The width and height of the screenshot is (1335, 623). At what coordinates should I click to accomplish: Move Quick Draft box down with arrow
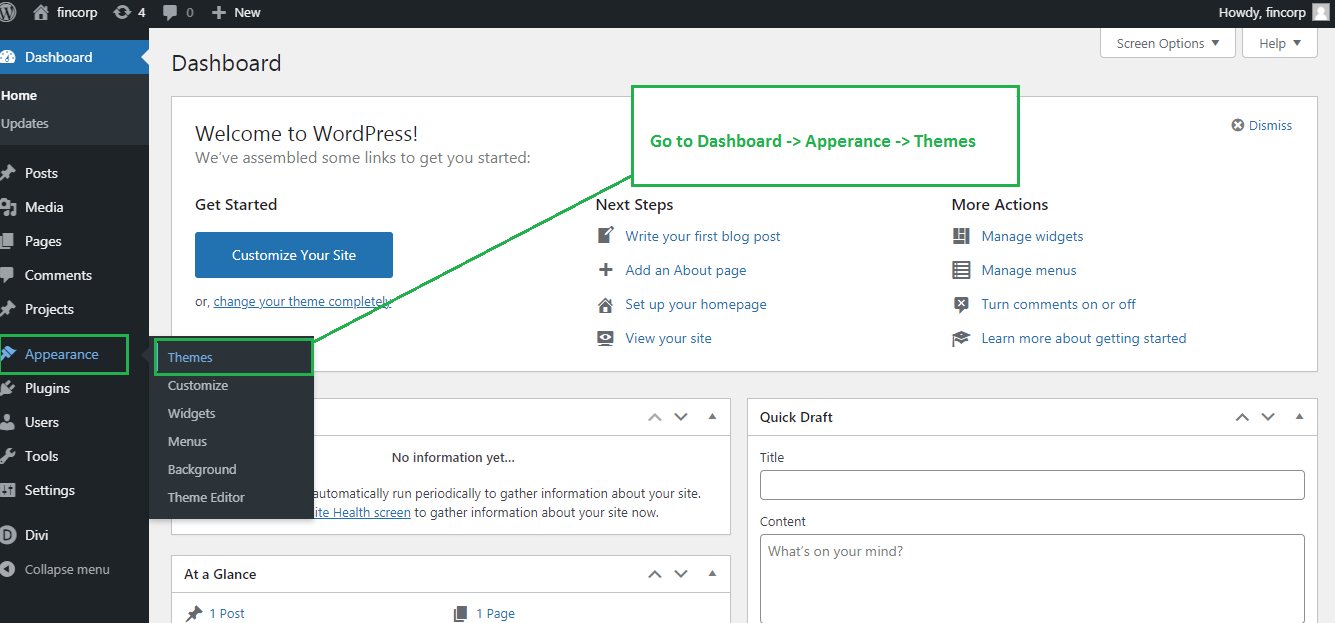click(1268, 417)
